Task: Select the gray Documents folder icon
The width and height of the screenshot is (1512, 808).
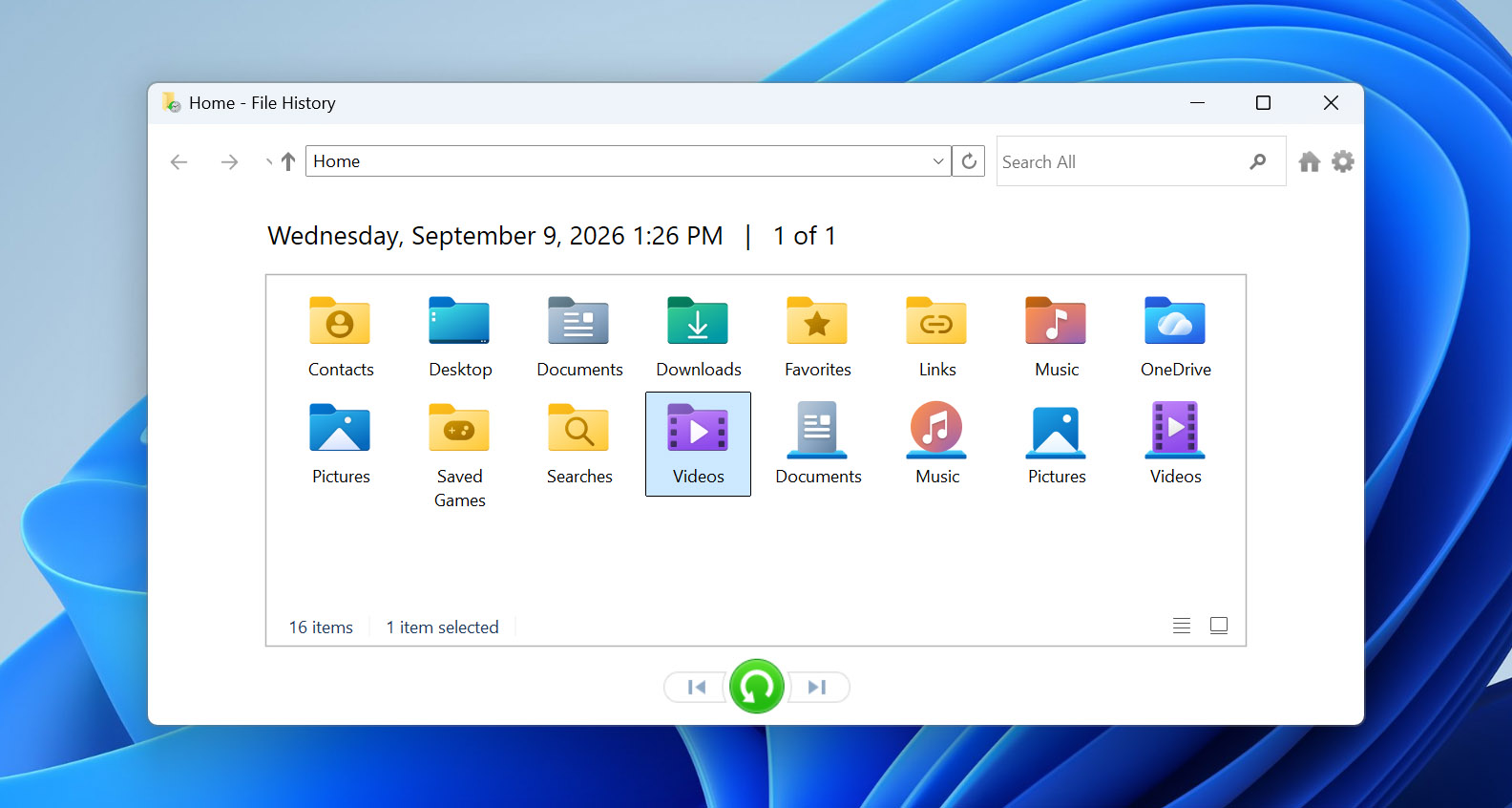Action: (579, 321)
